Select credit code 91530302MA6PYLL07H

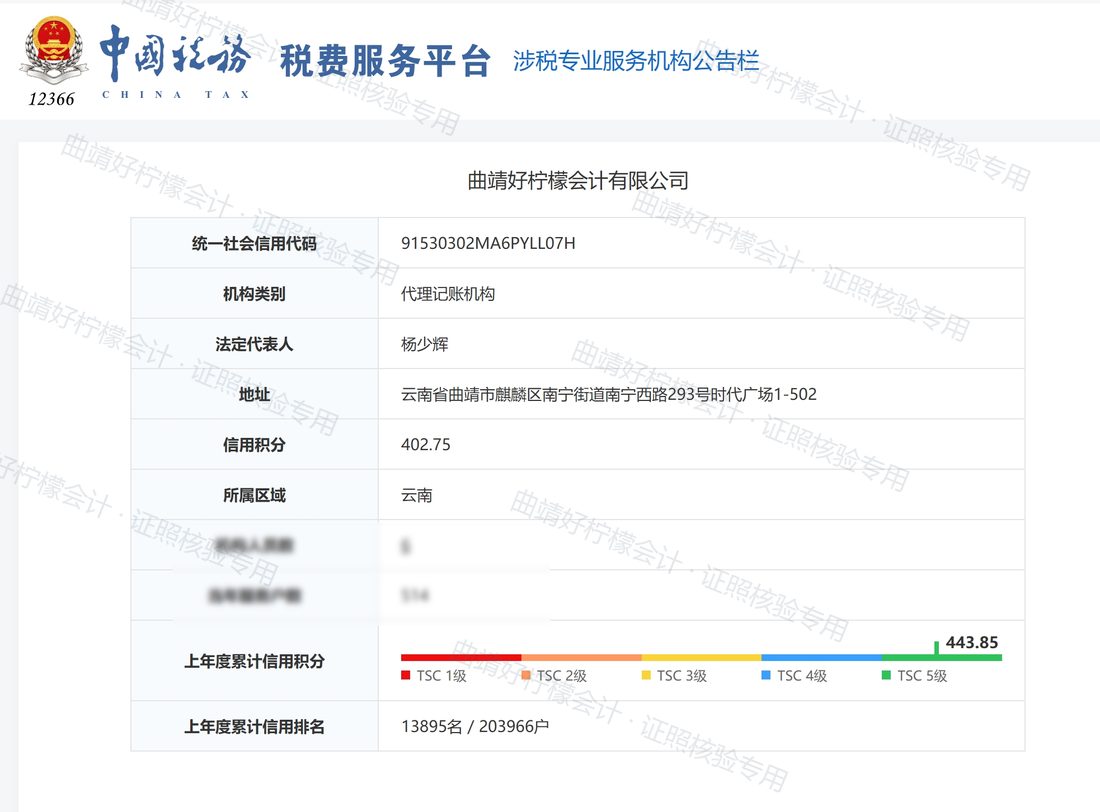pyautogui.click(x=488, y=244)
